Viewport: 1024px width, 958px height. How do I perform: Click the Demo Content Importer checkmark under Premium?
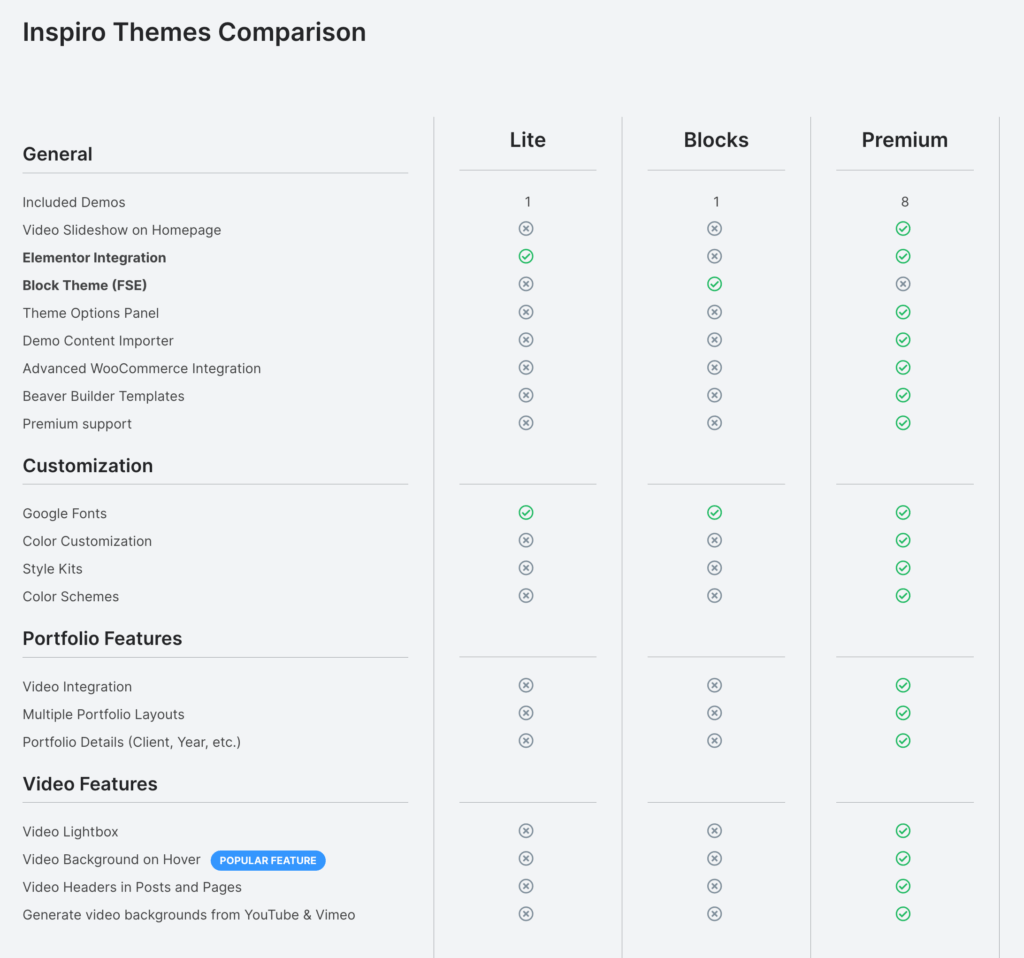[903, 340]
